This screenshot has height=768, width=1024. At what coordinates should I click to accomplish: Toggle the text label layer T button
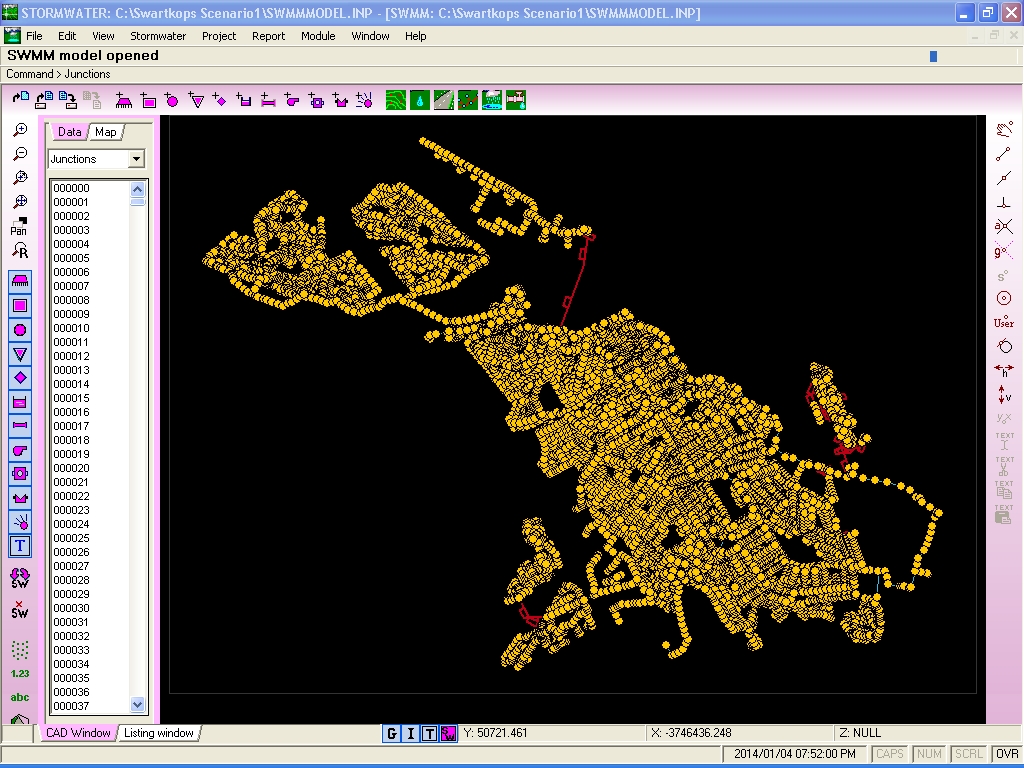pos(20,546)
